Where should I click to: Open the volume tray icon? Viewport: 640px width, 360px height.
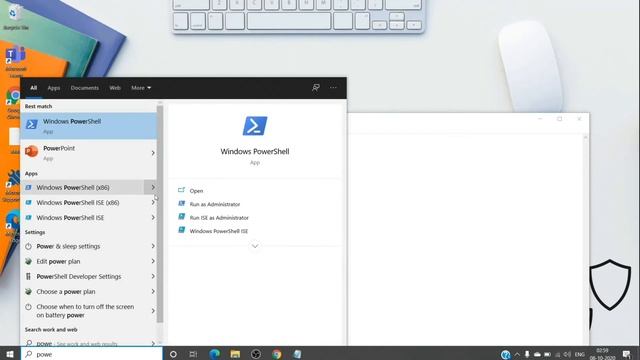coord(567,354)
